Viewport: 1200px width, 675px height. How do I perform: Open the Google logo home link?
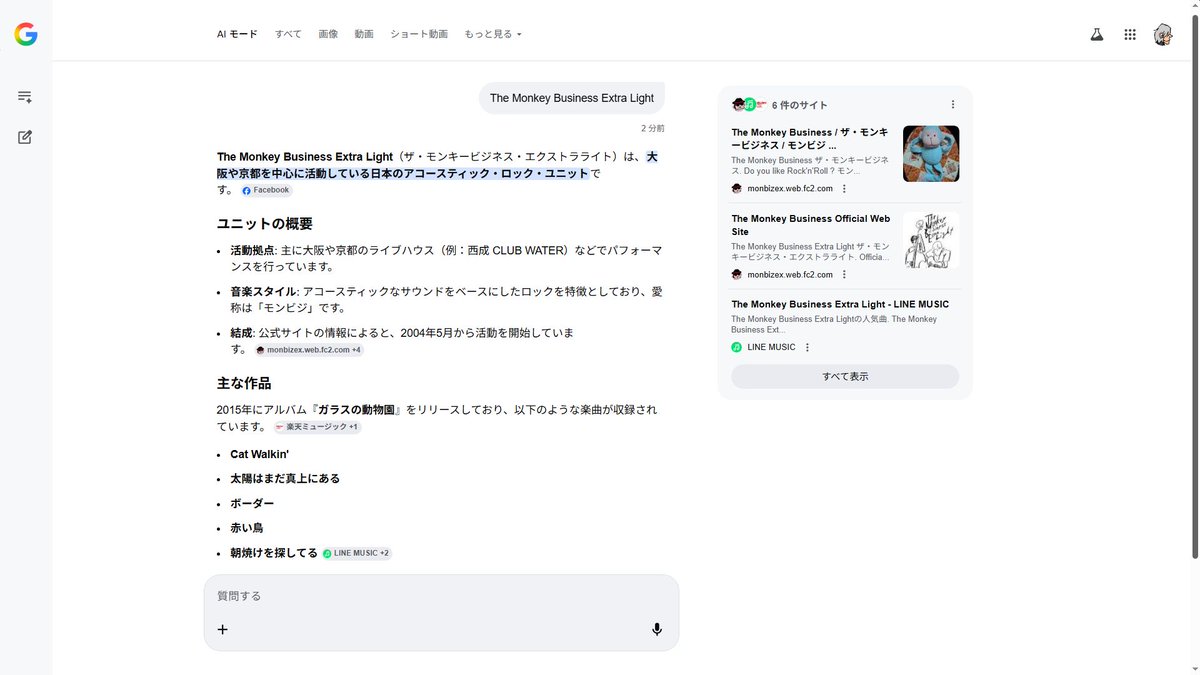26,35
